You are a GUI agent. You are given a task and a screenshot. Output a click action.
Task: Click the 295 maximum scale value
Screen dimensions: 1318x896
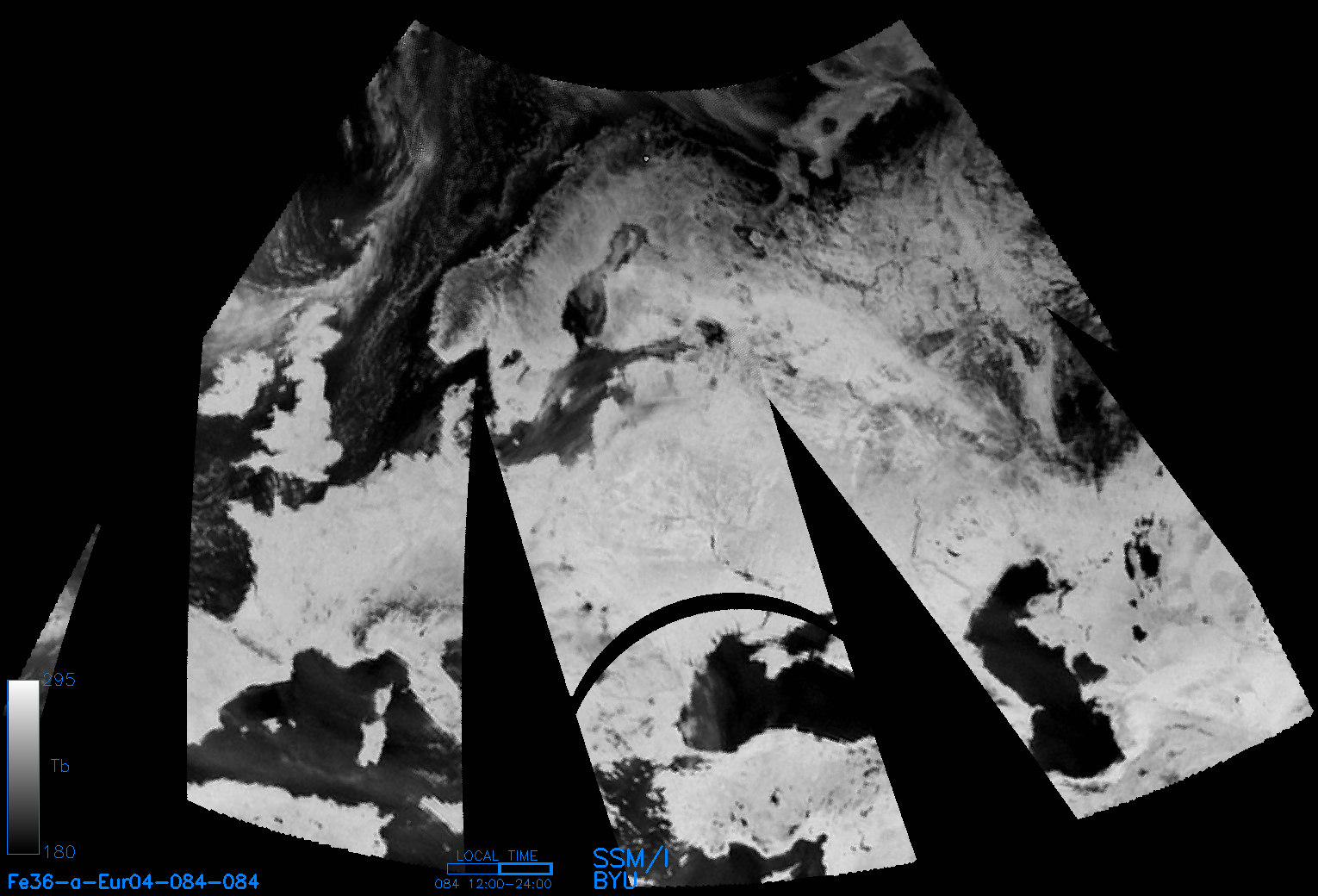(59, 680)
